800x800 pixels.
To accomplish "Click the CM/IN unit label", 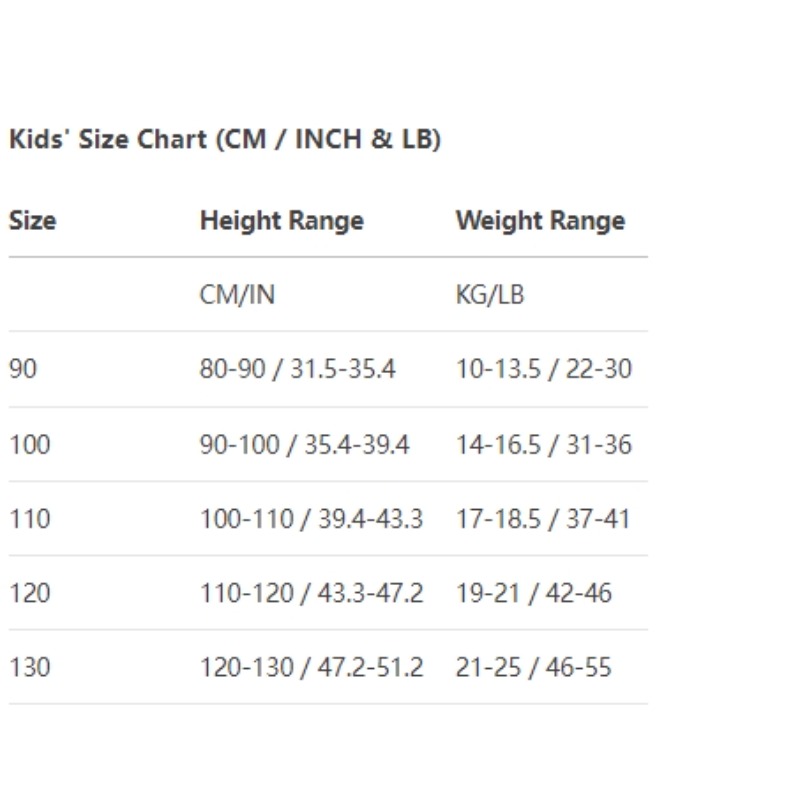I will pyautogui.click(x=237, y=294).
